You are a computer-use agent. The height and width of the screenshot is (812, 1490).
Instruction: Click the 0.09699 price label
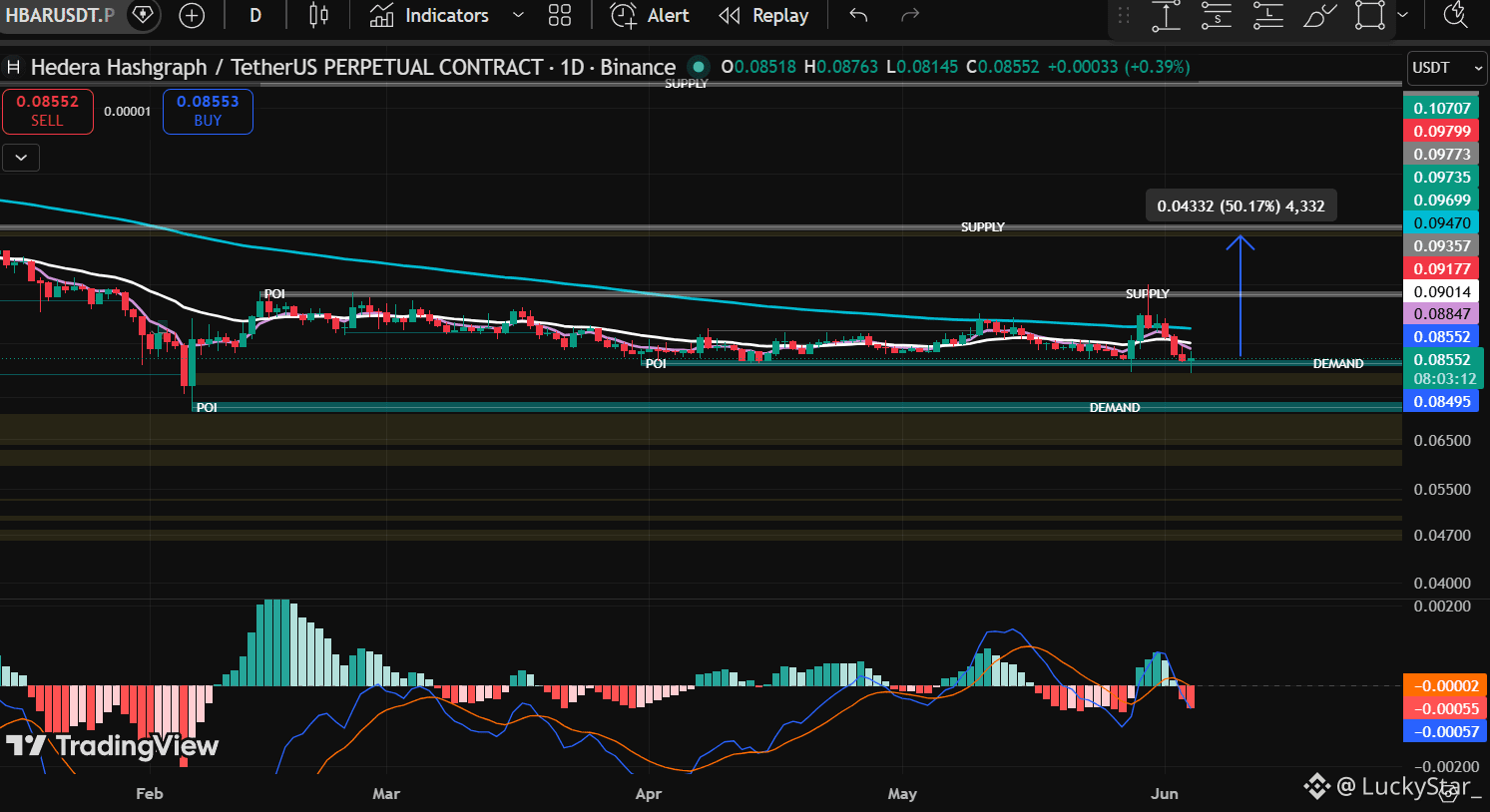[1442, 200]
